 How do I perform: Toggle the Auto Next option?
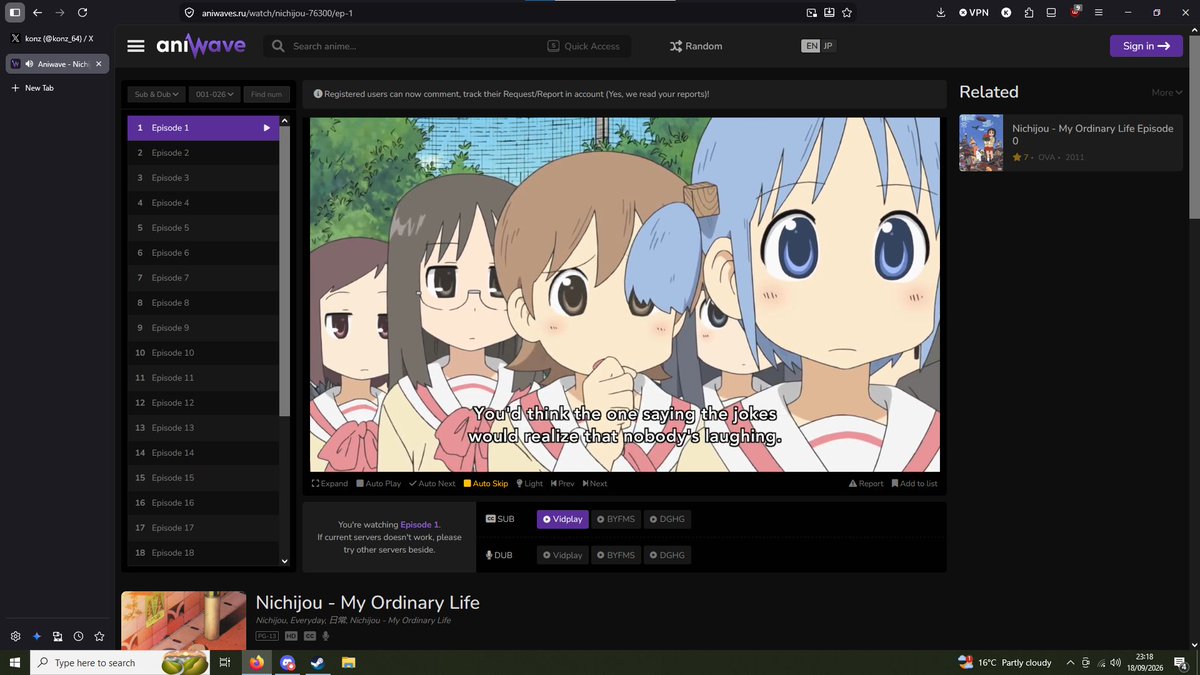pyautogui.click(x=432, y=484)
